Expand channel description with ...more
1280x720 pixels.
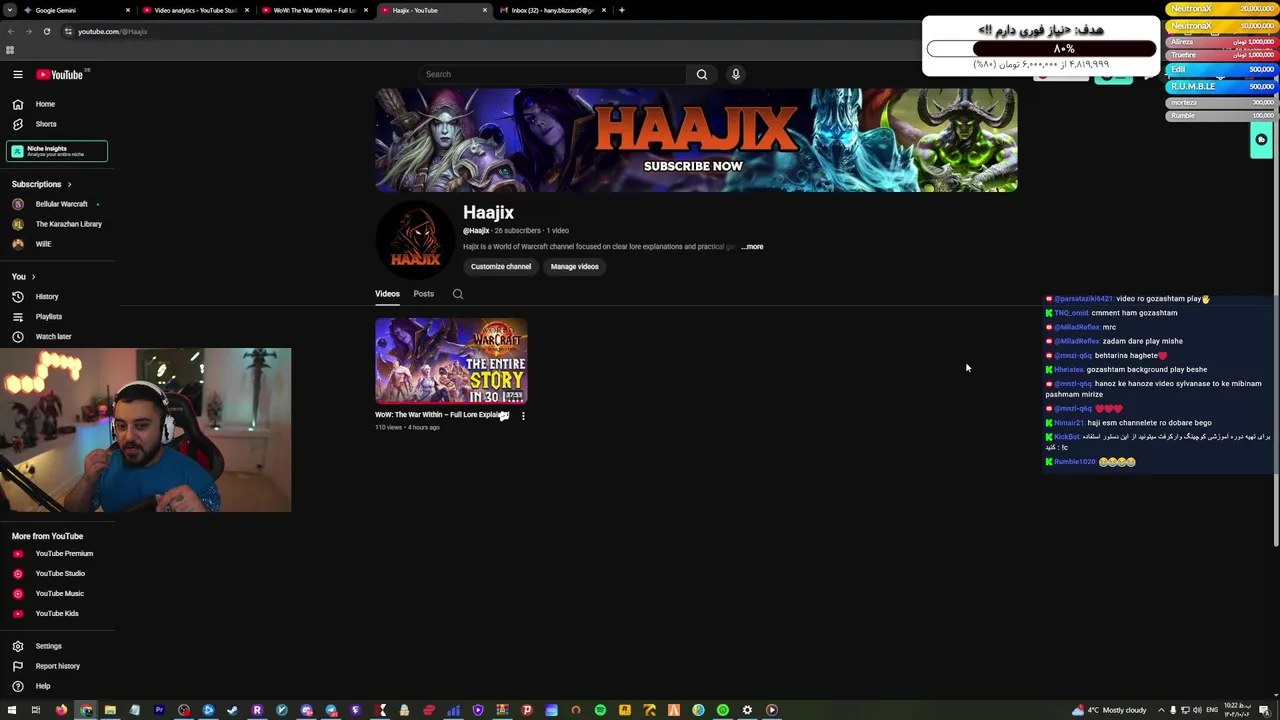click(752, 247)
